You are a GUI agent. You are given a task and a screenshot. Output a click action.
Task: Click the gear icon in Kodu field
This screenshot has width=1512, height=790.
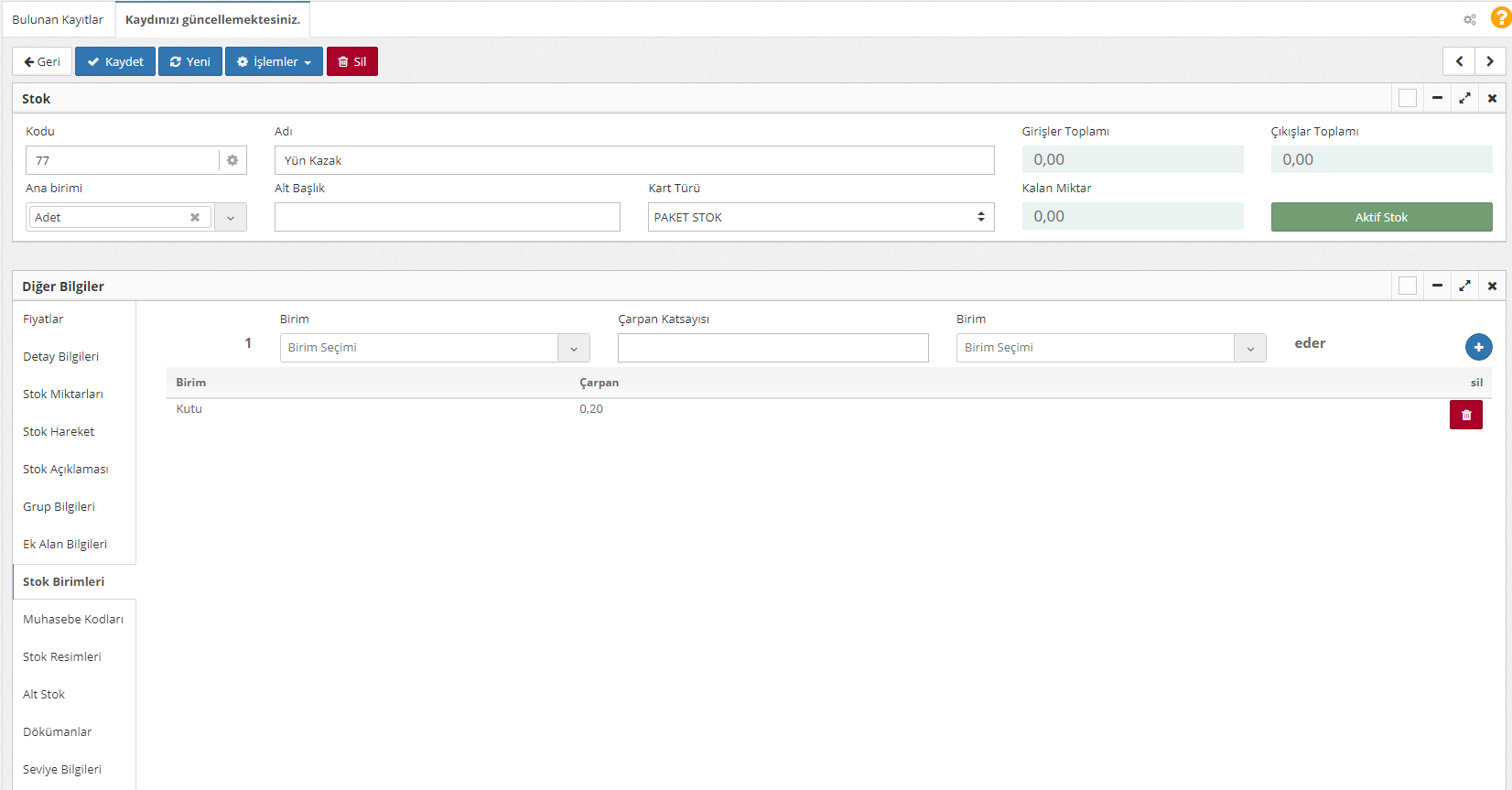coord(232,160)
